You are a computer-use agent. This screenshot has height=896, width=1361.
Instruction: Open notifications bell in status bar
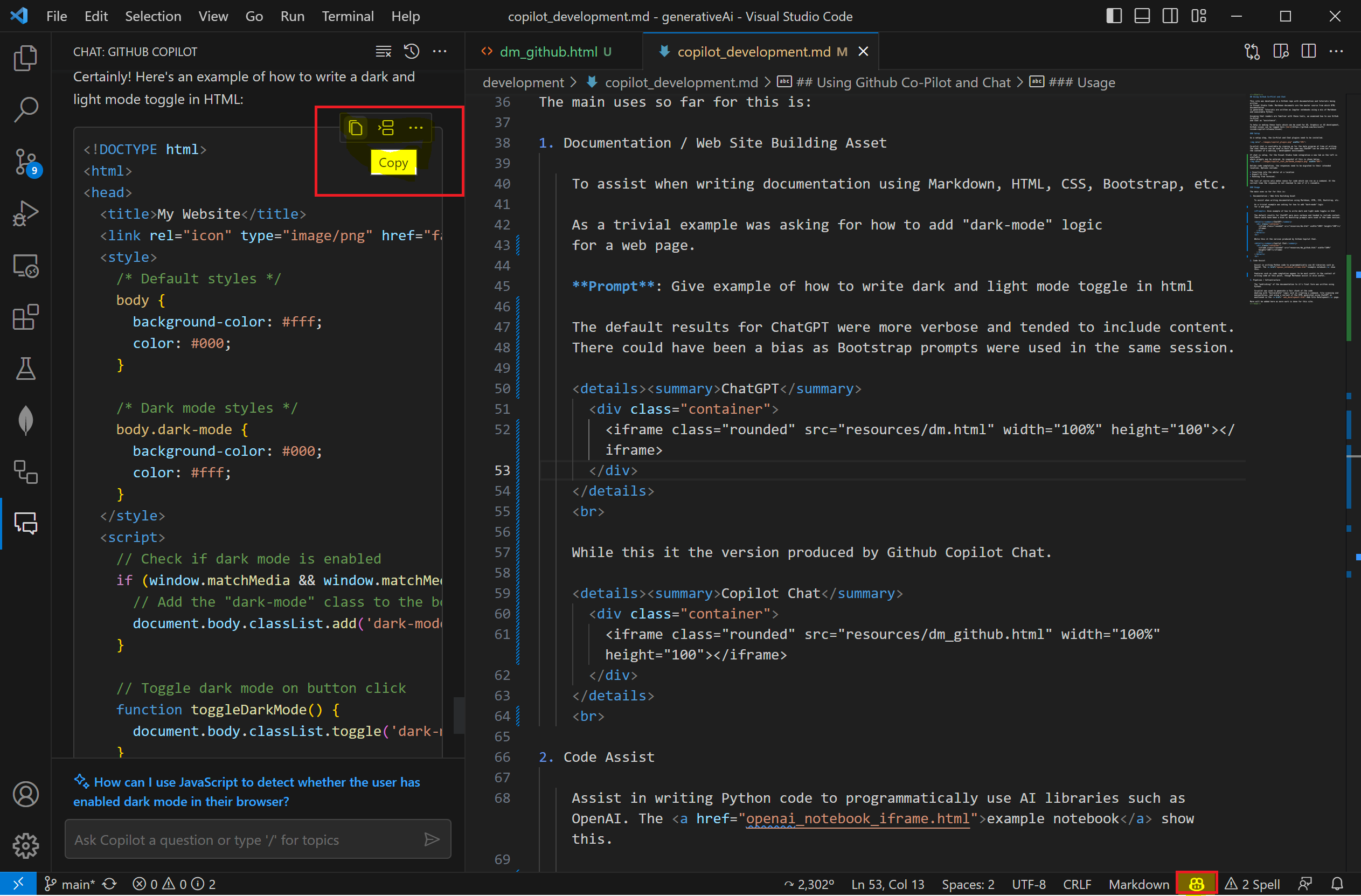pos(1337,885)
